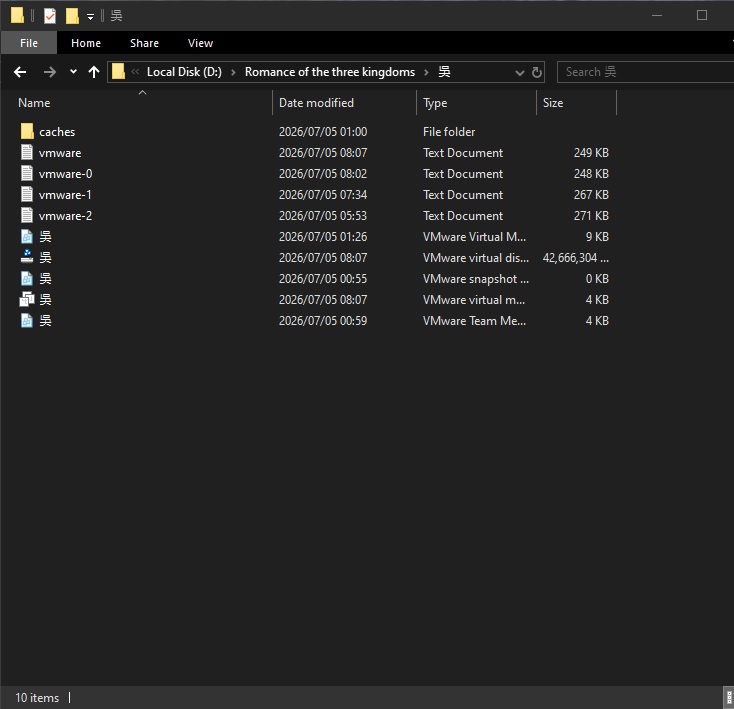Click the Properties quick access icon
734x709 pixels.
[x=50, y=16]
